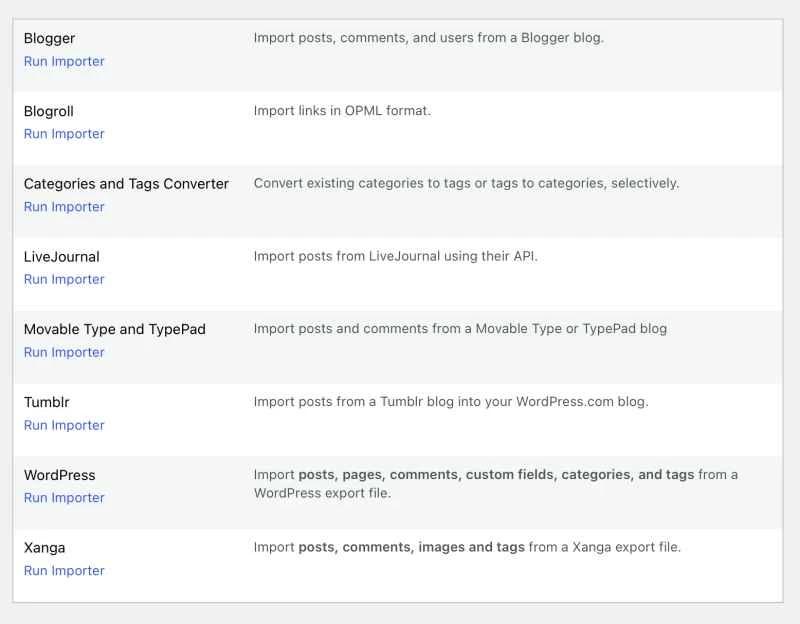This screenshot has width=800, height=624.
Task: Run the Blogger importer
Action: (x=64, y=61)
